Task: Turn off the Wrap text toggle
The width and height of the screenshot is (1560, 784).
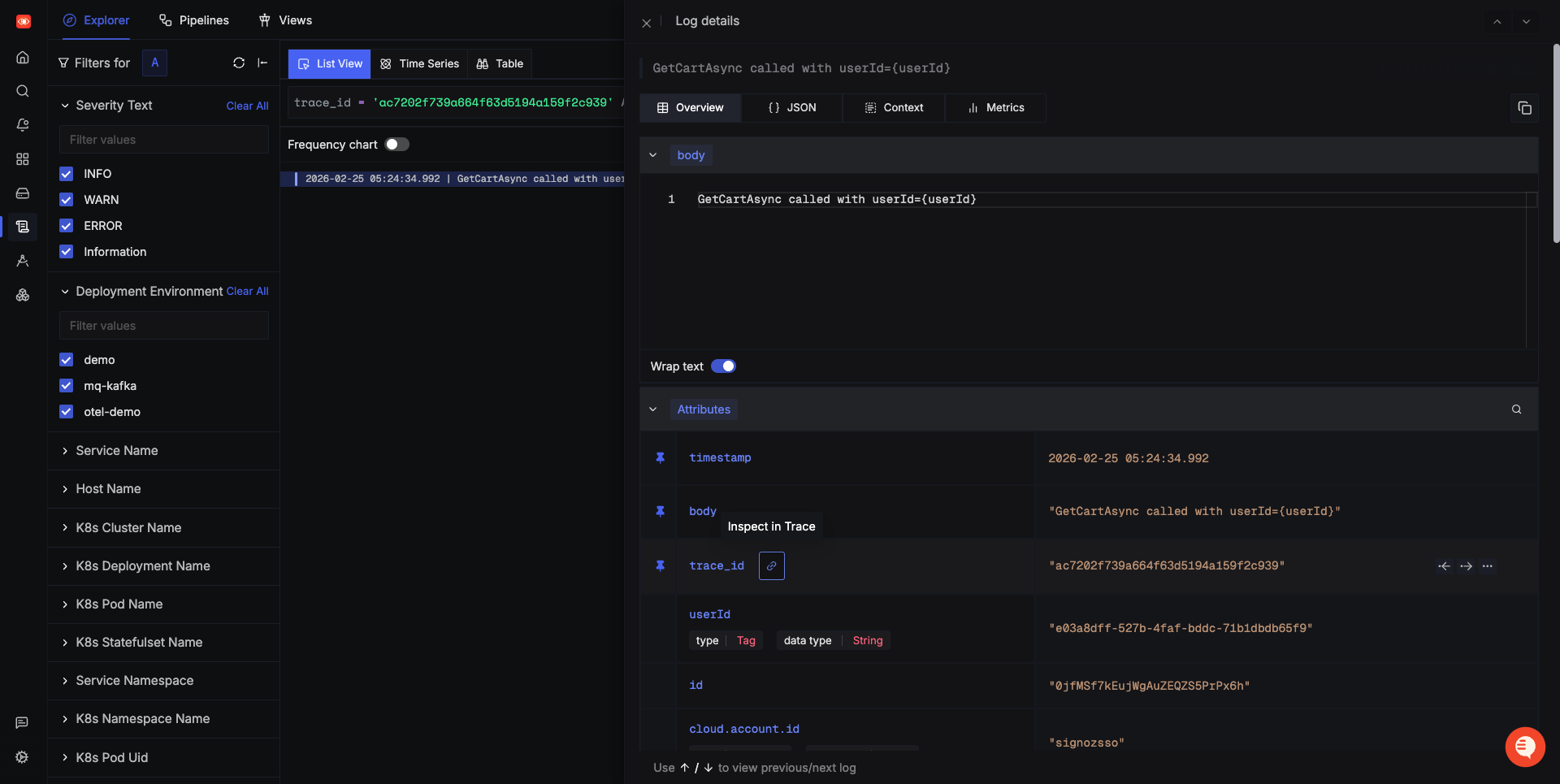Action: coord(723,366)
